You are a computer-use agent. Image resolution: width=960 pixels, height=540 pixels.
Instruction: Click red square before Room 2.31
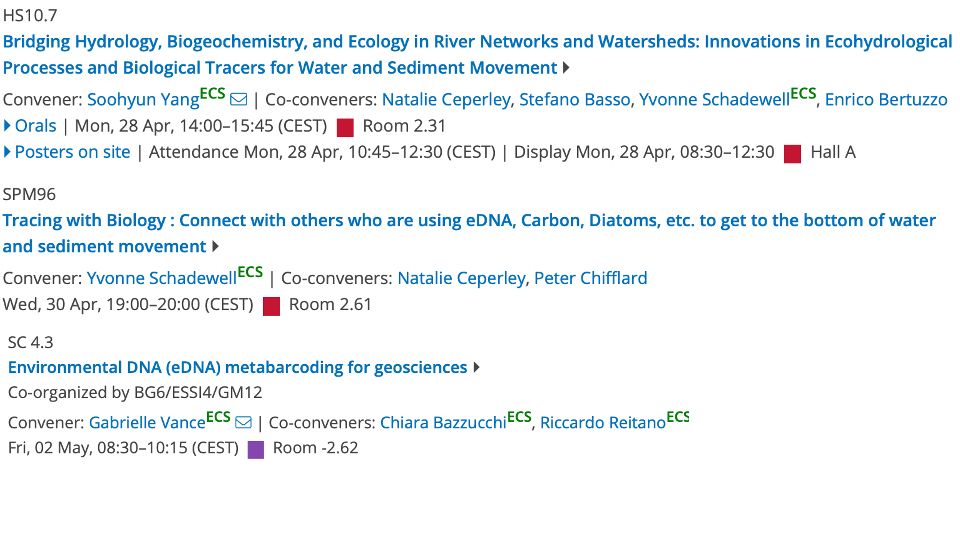pyautogui.click(x=345, y=127)
